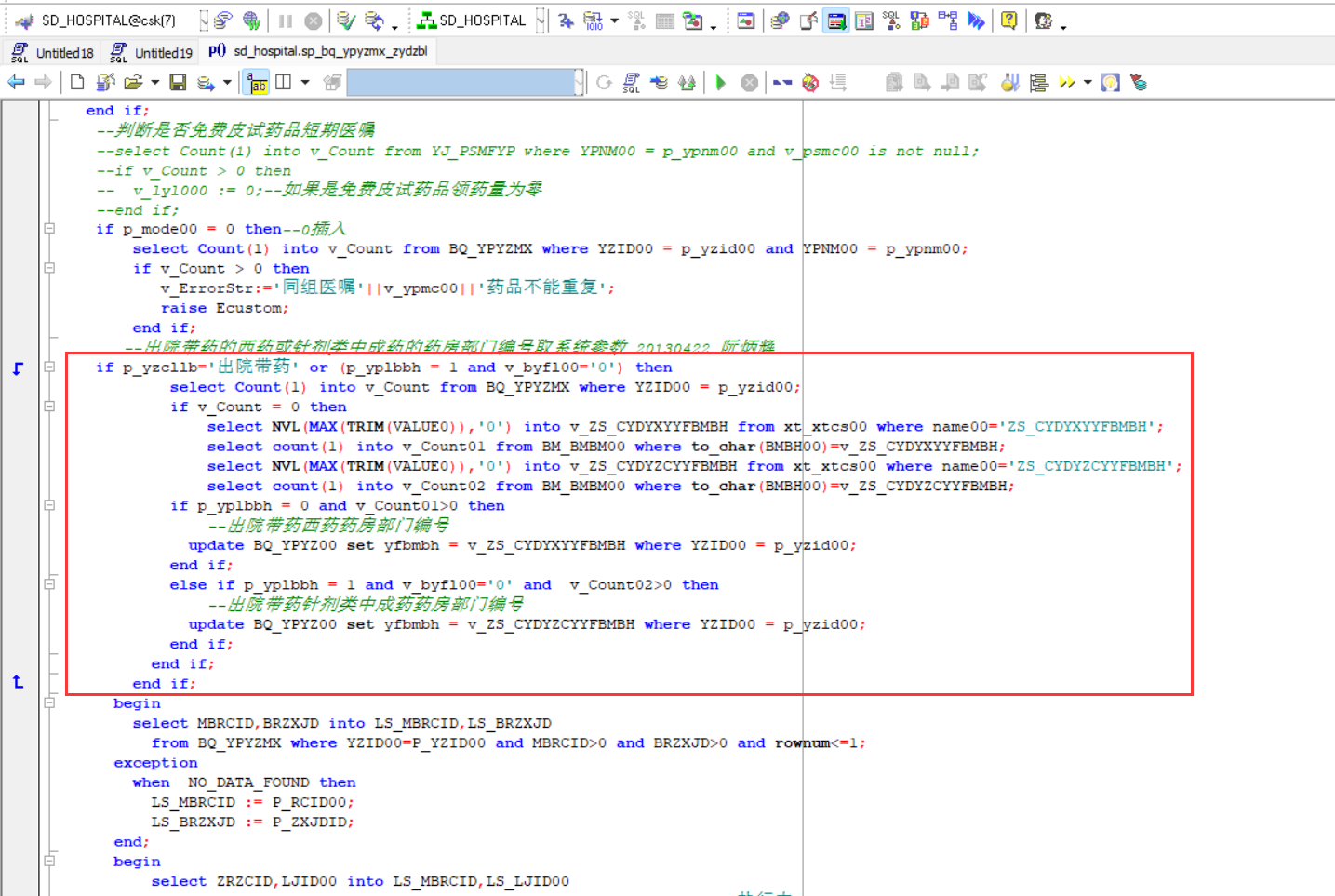Screen dimensions: 1335x896
Task: Collapse the 'else if p_yplbbh = 1' block
Action: coord(49,584)
